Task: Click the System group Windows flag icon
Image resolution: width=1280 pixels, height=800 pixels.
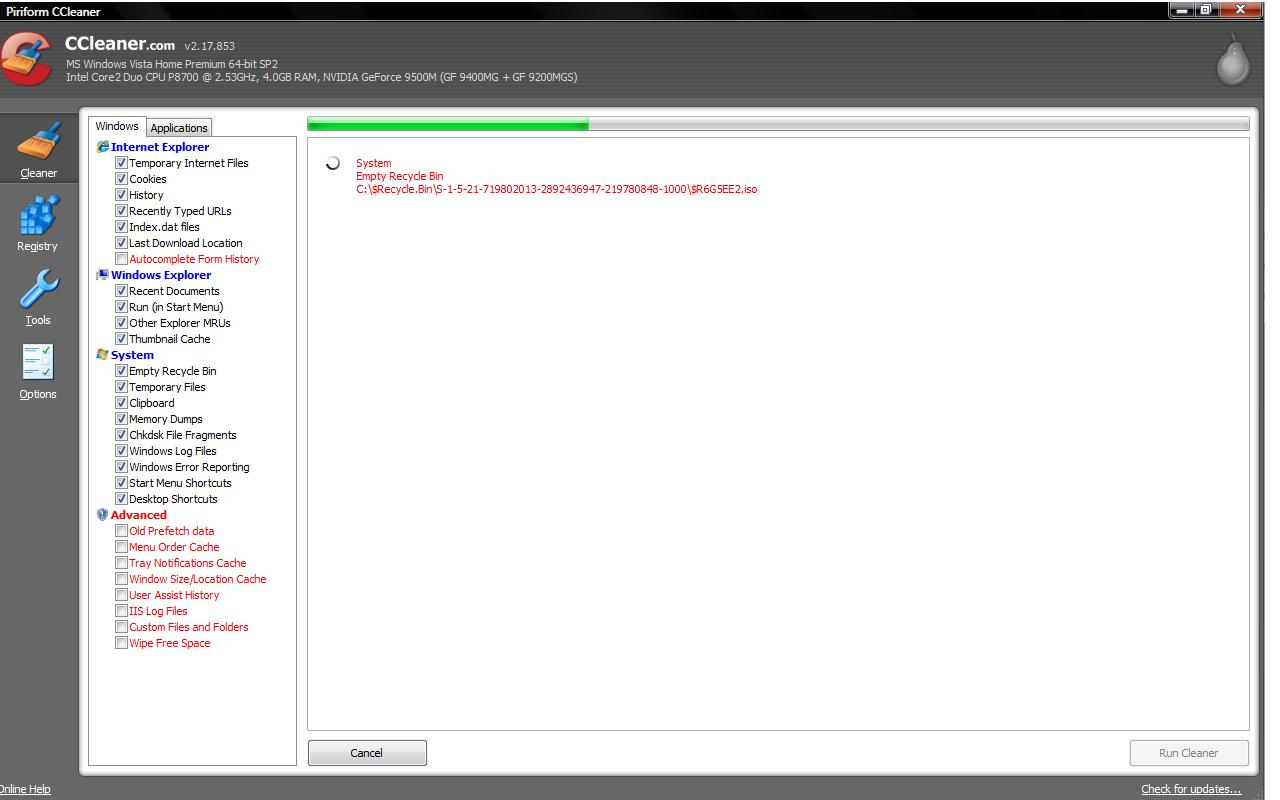Action: pyautogui.click(x=102, y=355)
